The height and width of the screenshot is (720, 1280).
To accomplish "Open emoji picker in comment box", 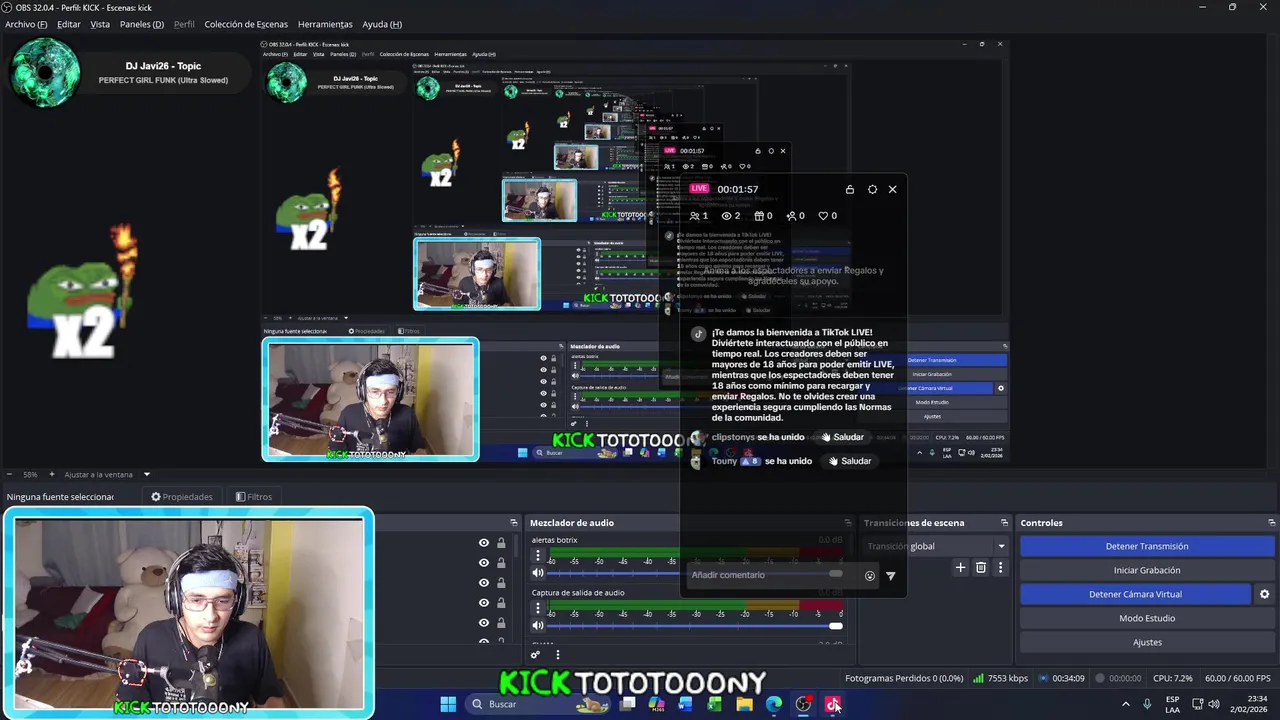I will click(869, 575).
